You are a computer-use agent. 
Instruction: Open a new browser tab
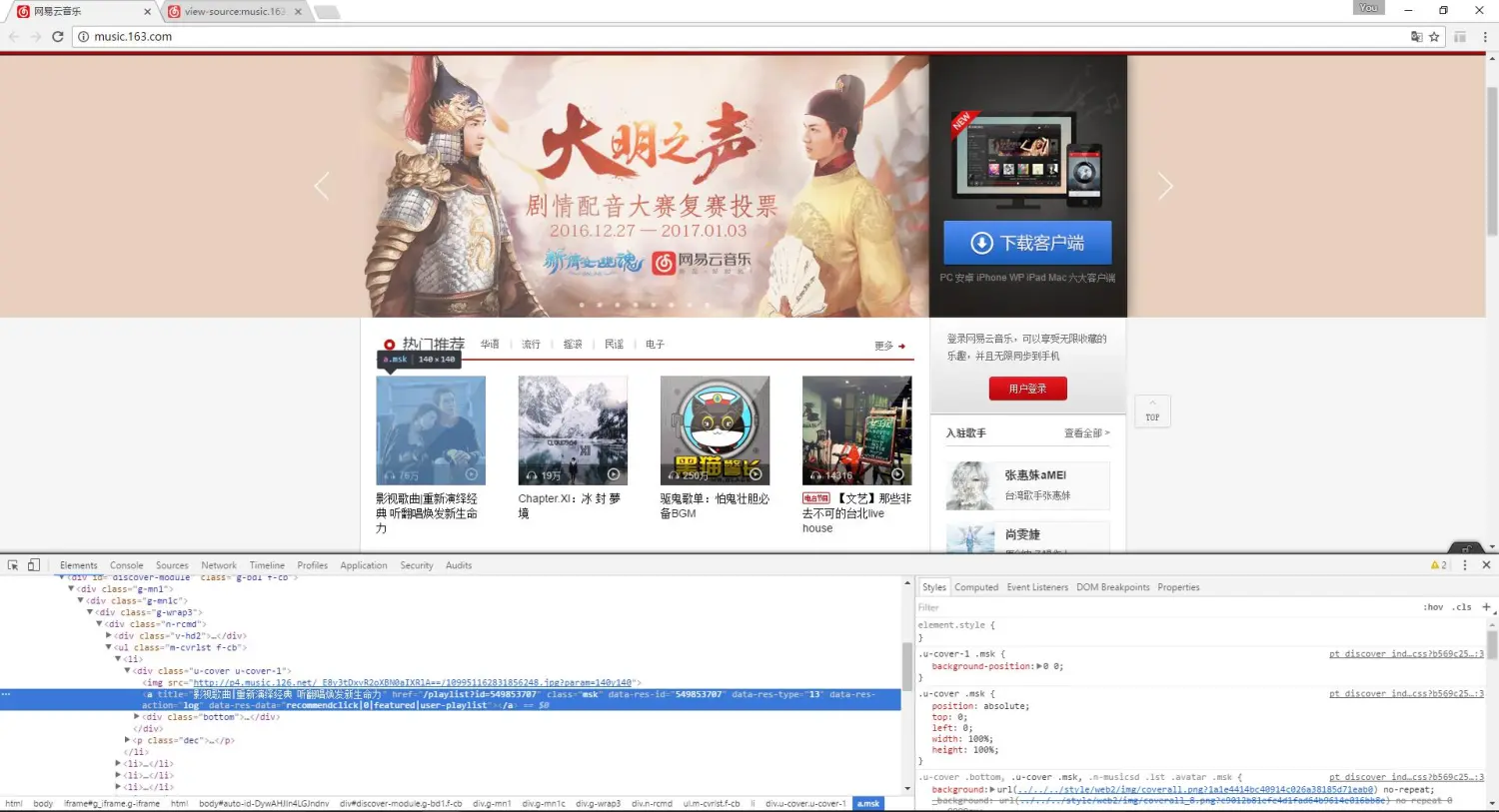(x=327, y=12)
